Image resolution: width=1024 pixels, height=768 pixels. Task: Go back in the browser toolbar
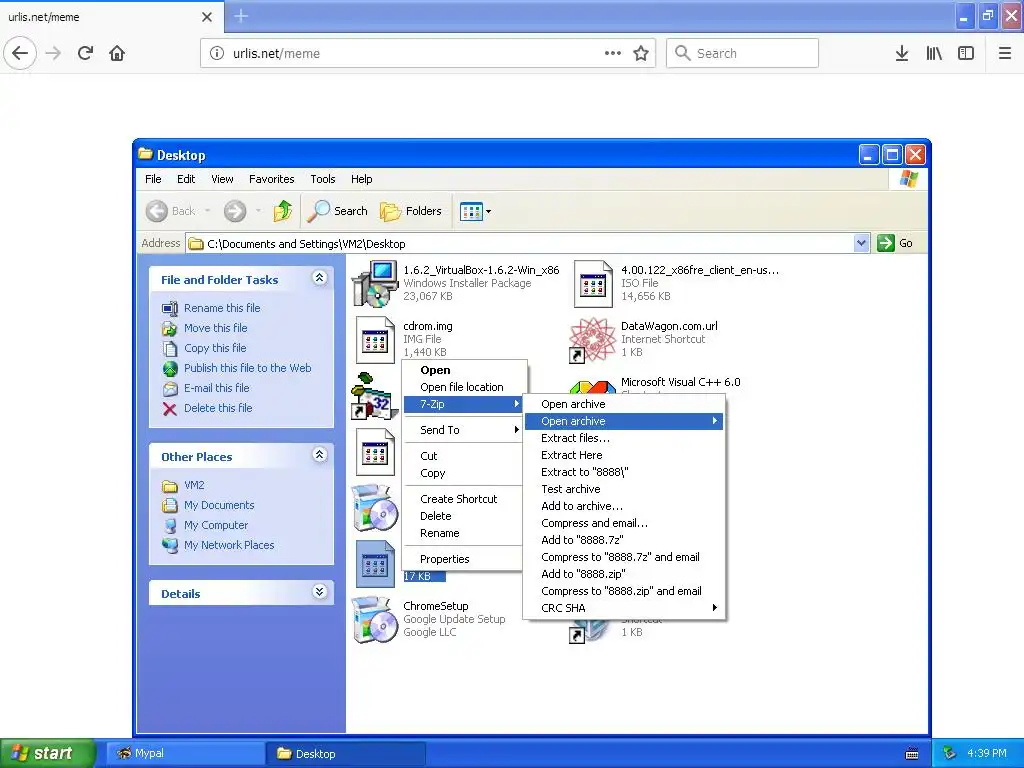pos(20,54)
